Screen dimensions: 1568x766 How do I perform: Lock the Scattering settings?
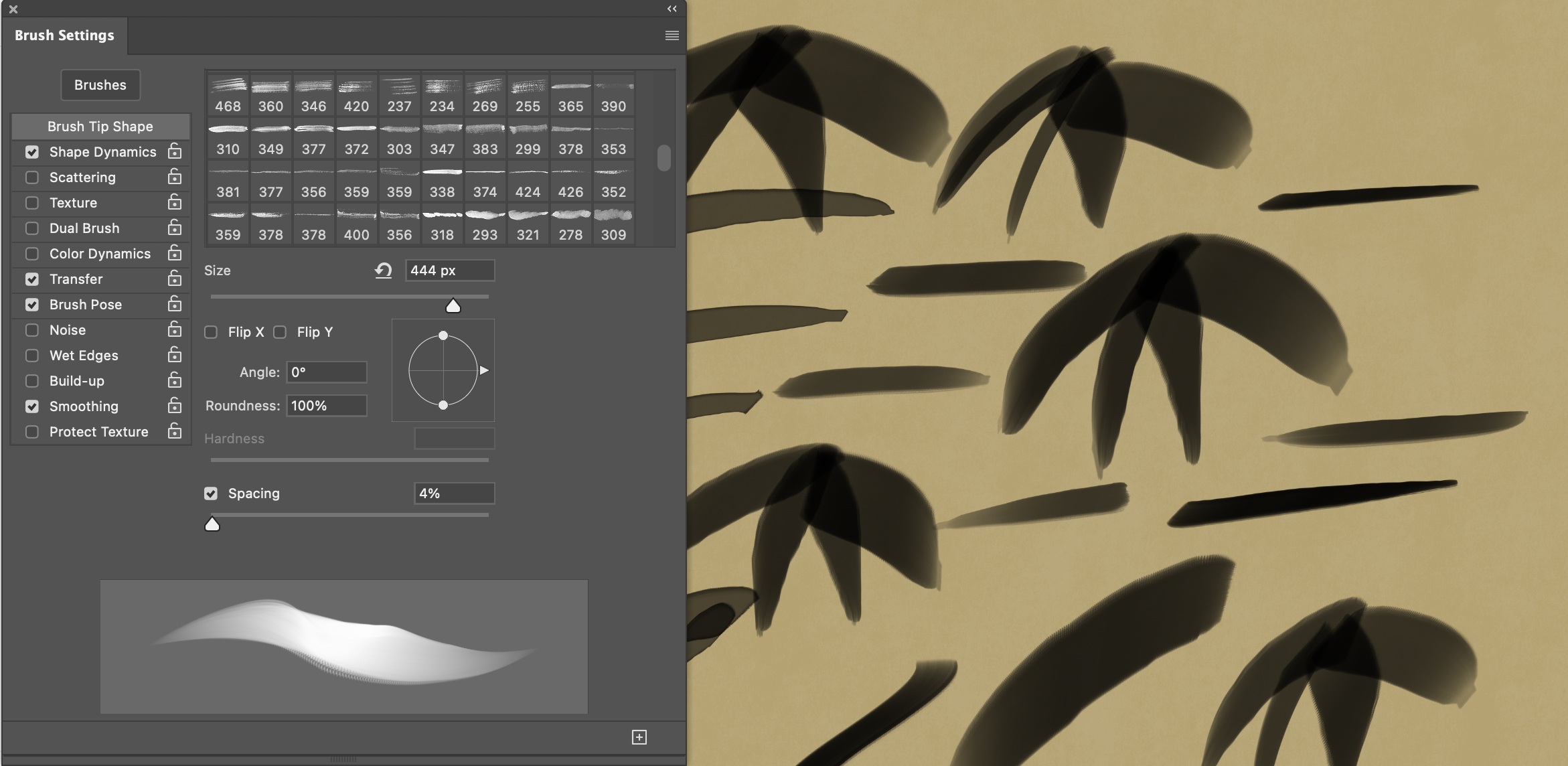coord(173,177)
